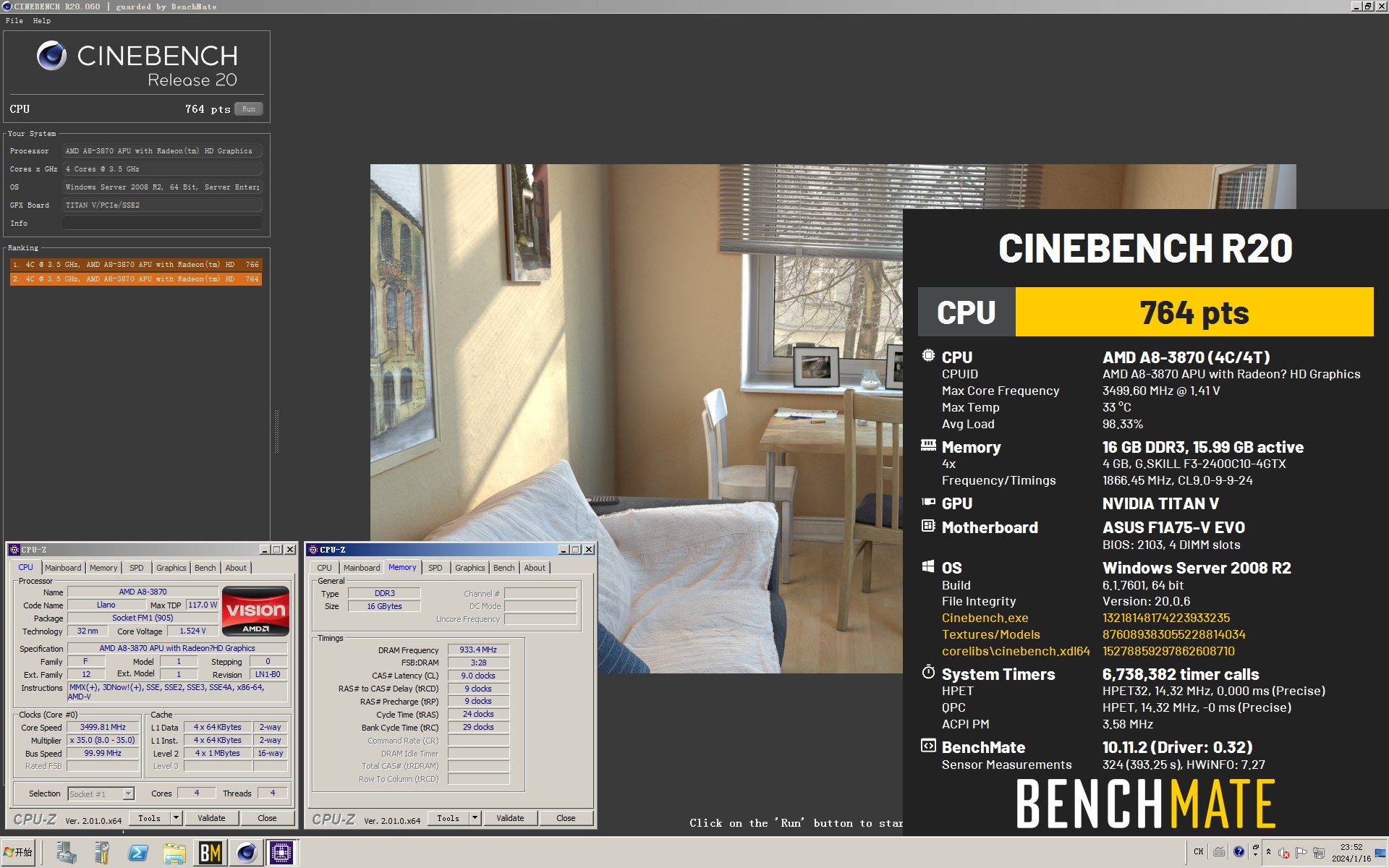Click Tools button in Memory CPU-Z window

(448, 818)
